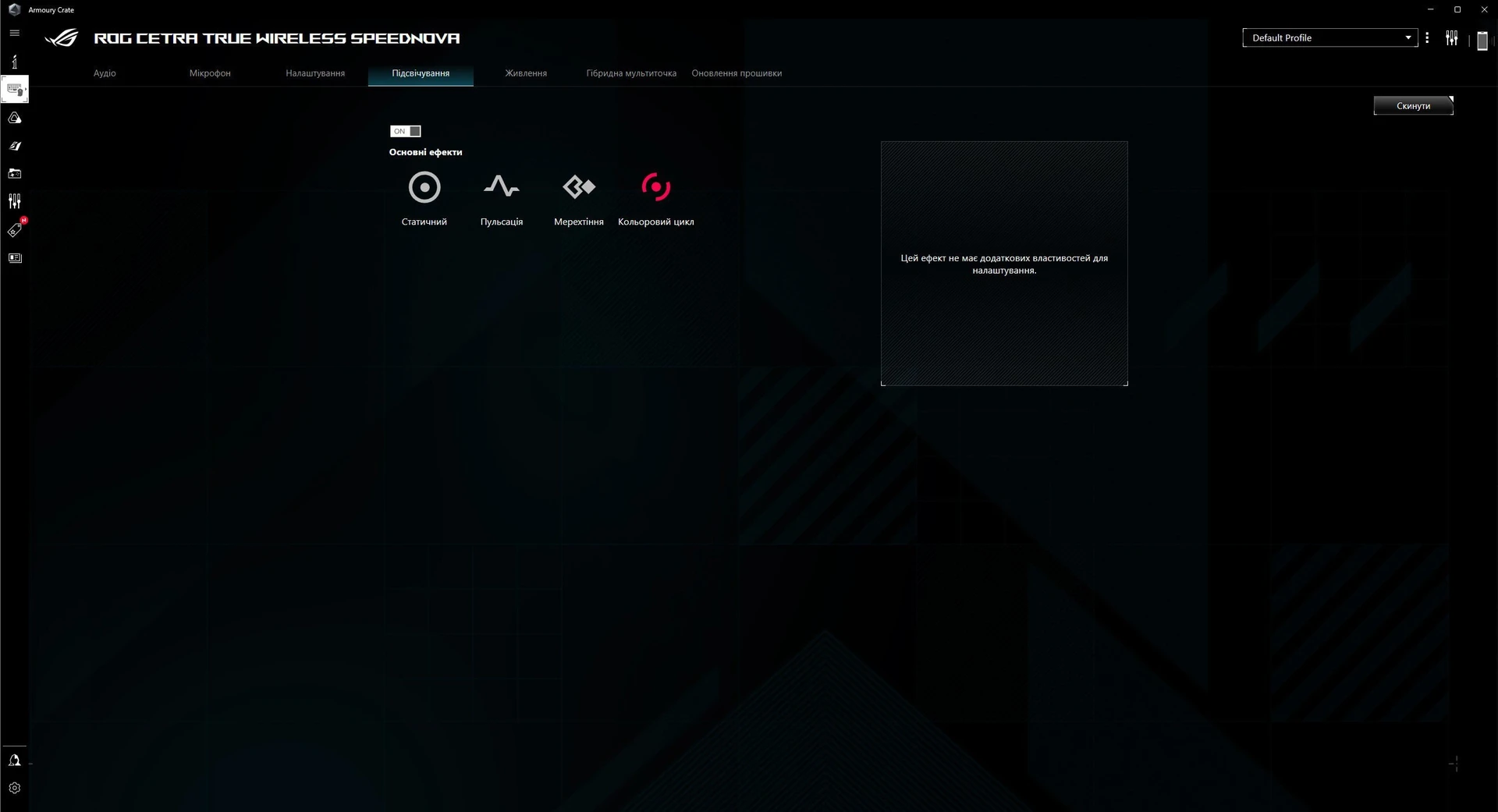Screen dimensions: 1498x812
Task: Open the Settings gear in sidebar
Action: coord(14,788)
